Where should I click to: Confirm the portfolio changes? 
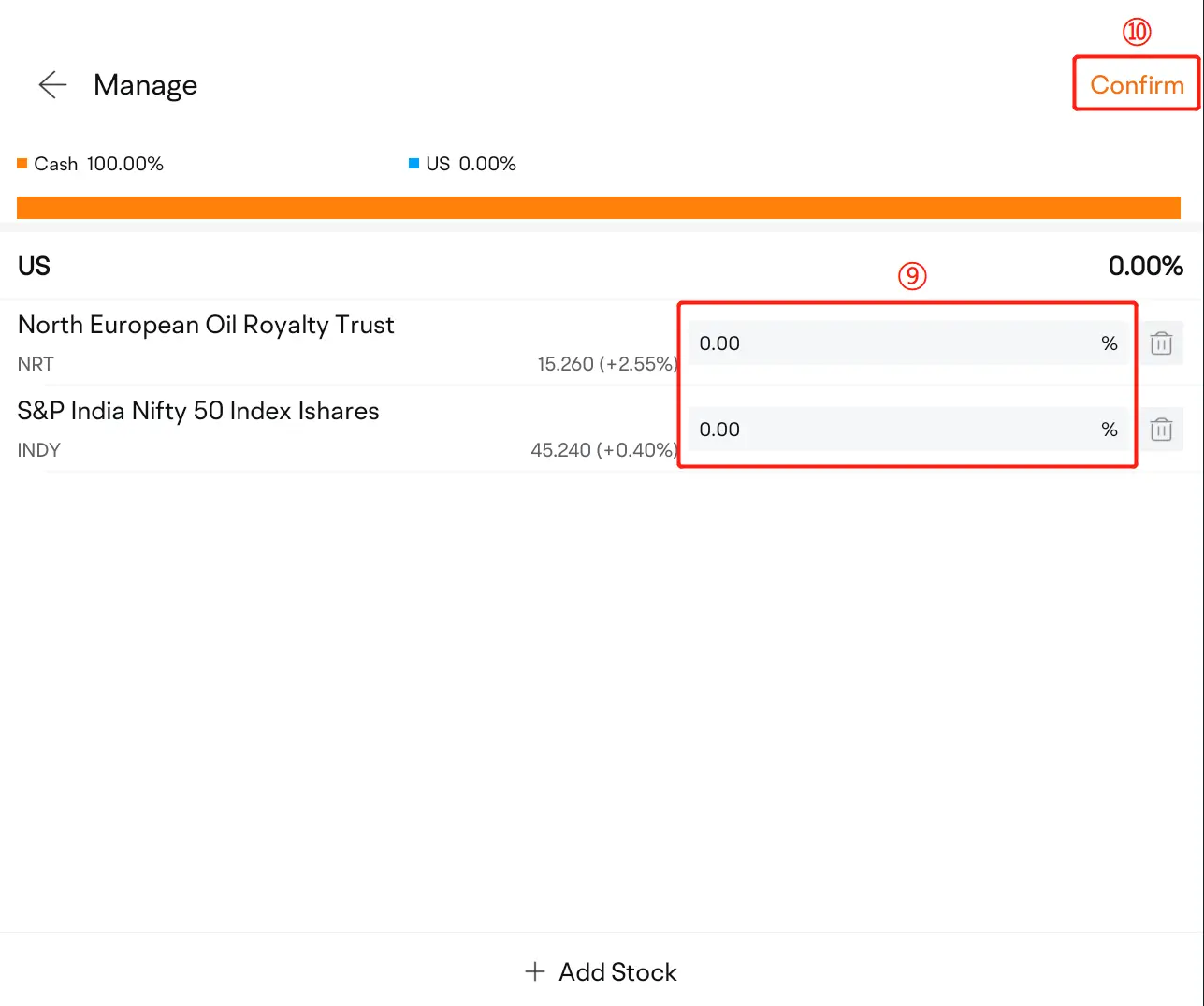coord(1137,85)
